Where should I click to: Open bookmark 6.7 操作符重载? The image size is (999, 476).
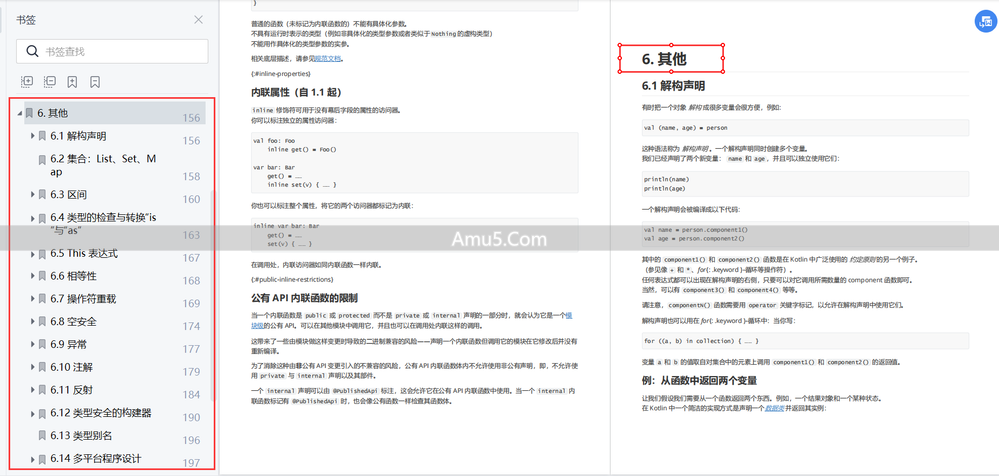[83, 299]
